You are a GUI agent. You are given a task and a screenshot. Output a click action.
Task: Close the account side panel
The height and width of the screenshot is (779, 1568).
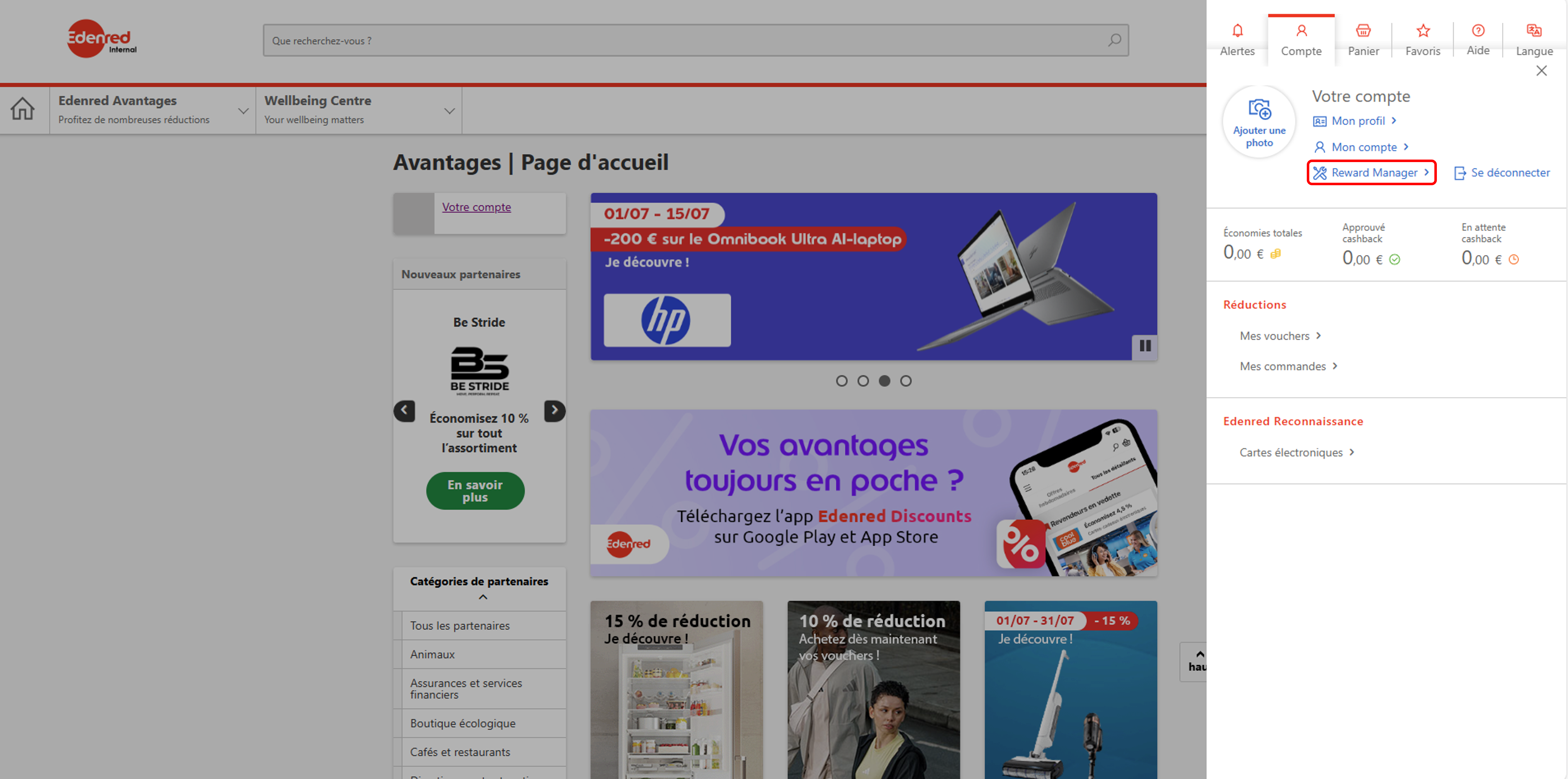click(x=1541, y=71)
